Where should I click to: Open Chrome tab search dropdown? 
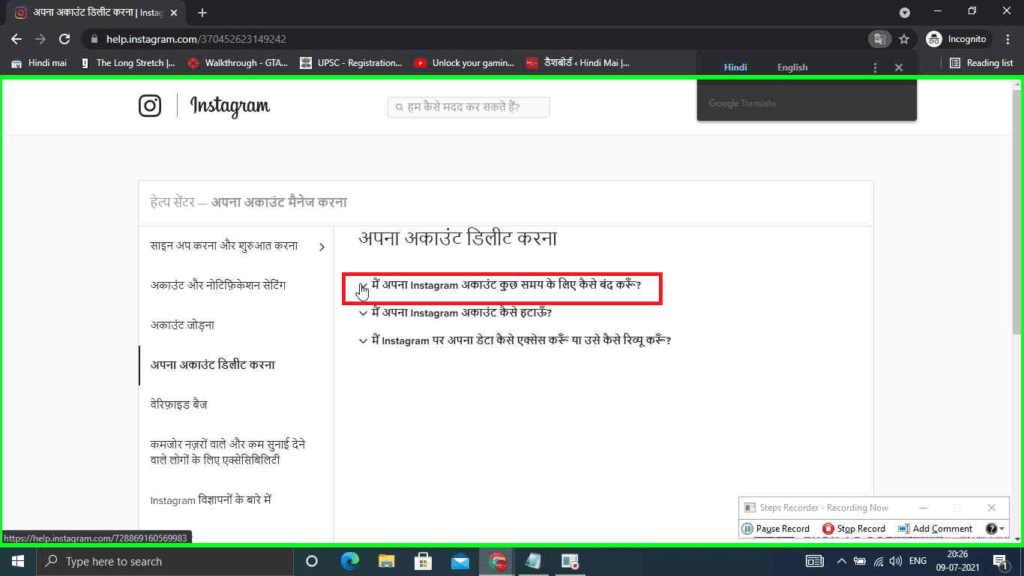coord(904,12)
